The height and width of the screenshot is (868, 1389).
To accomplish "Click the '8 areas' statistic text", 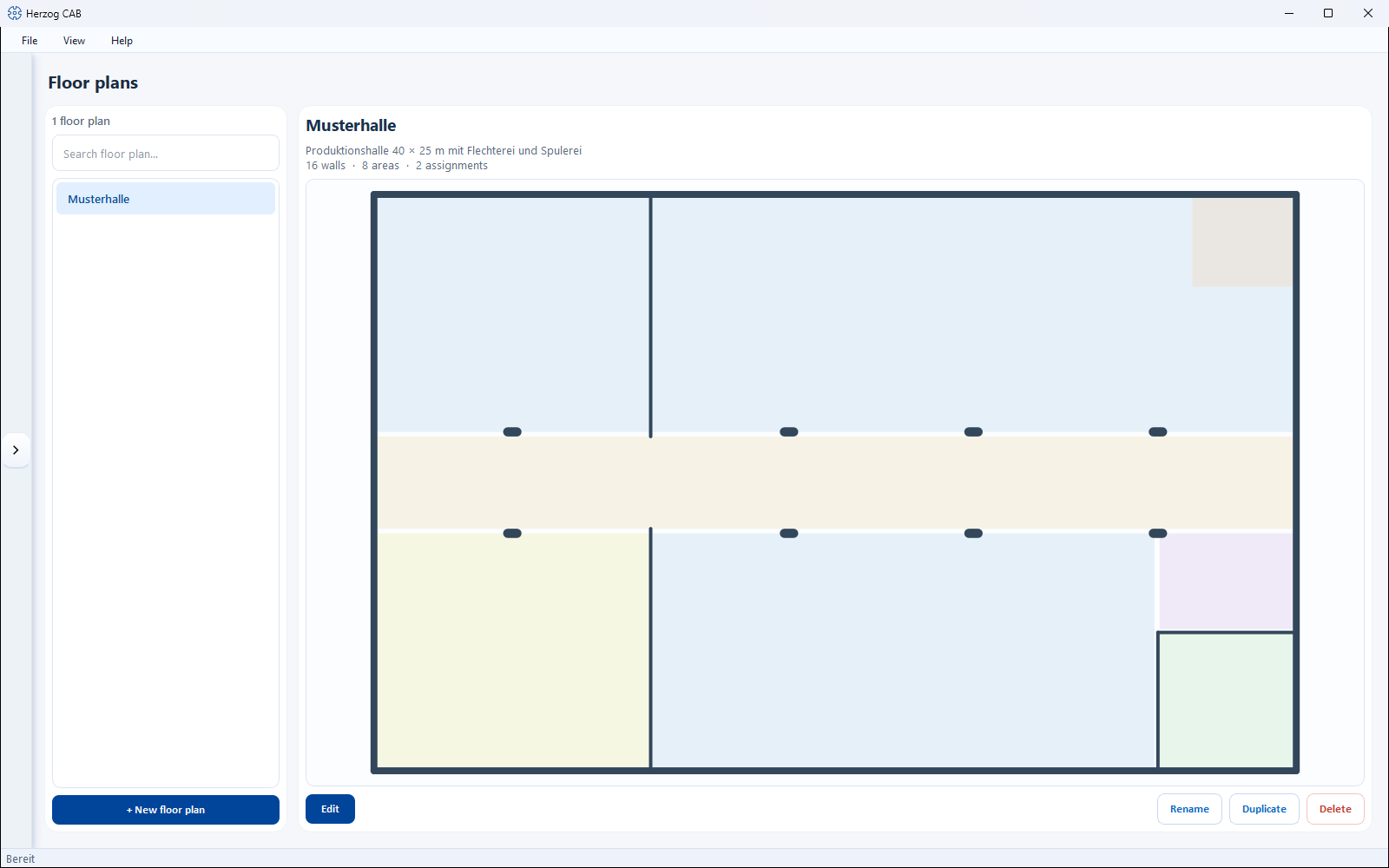I will pos(380,166).
